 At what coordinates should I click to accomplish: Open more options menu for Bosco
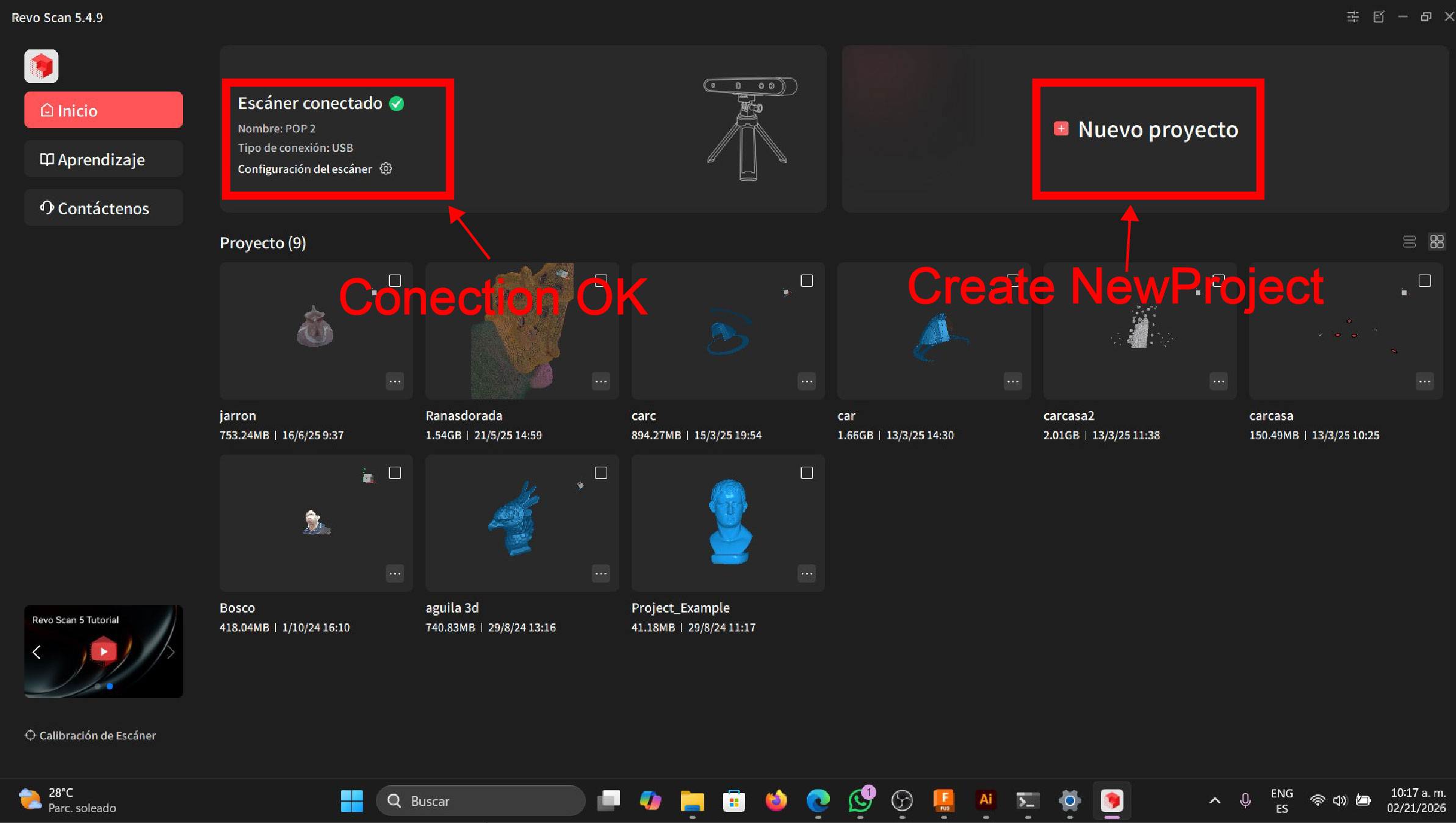coord(395,573)
